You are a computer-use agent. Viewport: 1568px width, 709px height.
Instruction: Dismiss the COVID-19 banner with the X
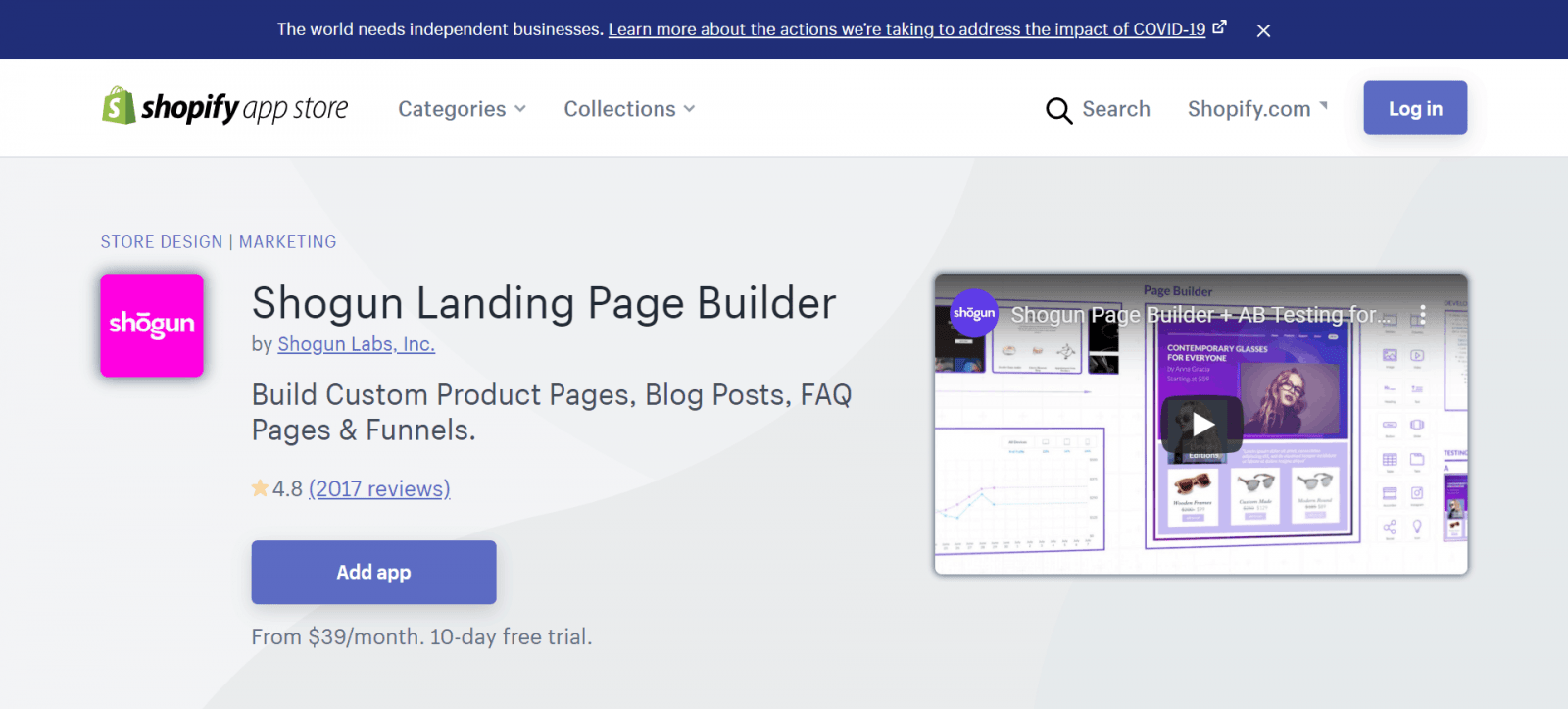point(1263,30)
